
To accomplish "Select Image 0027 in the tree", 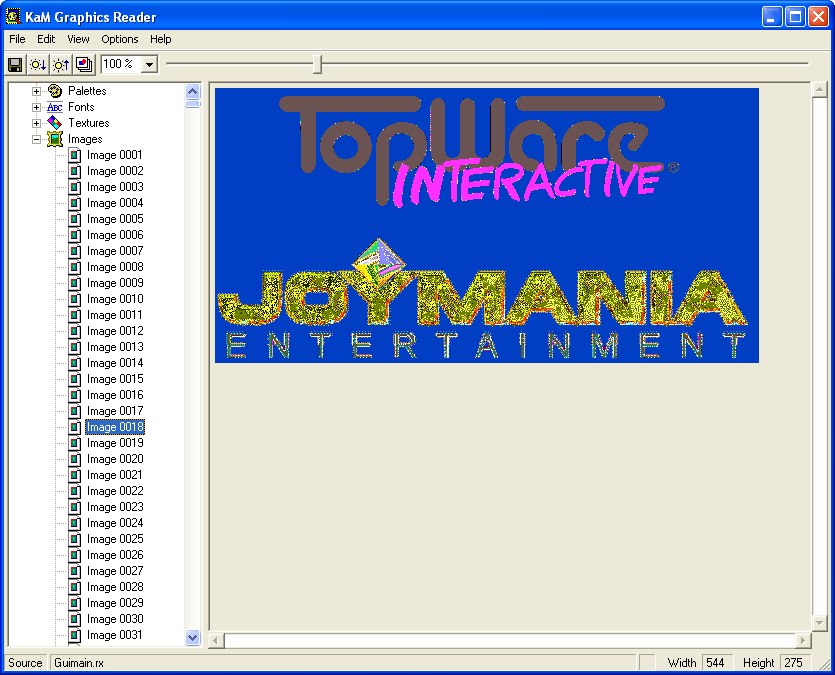I will coord(115,571).
